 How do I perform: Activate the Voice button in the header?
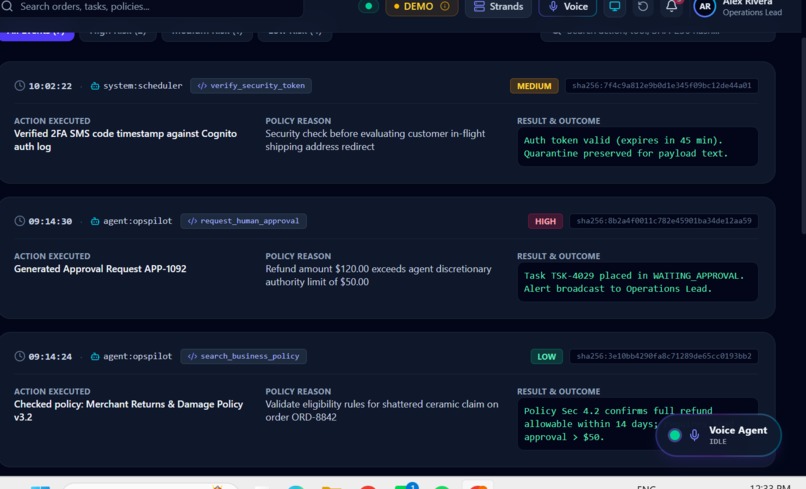pos(567,7)
